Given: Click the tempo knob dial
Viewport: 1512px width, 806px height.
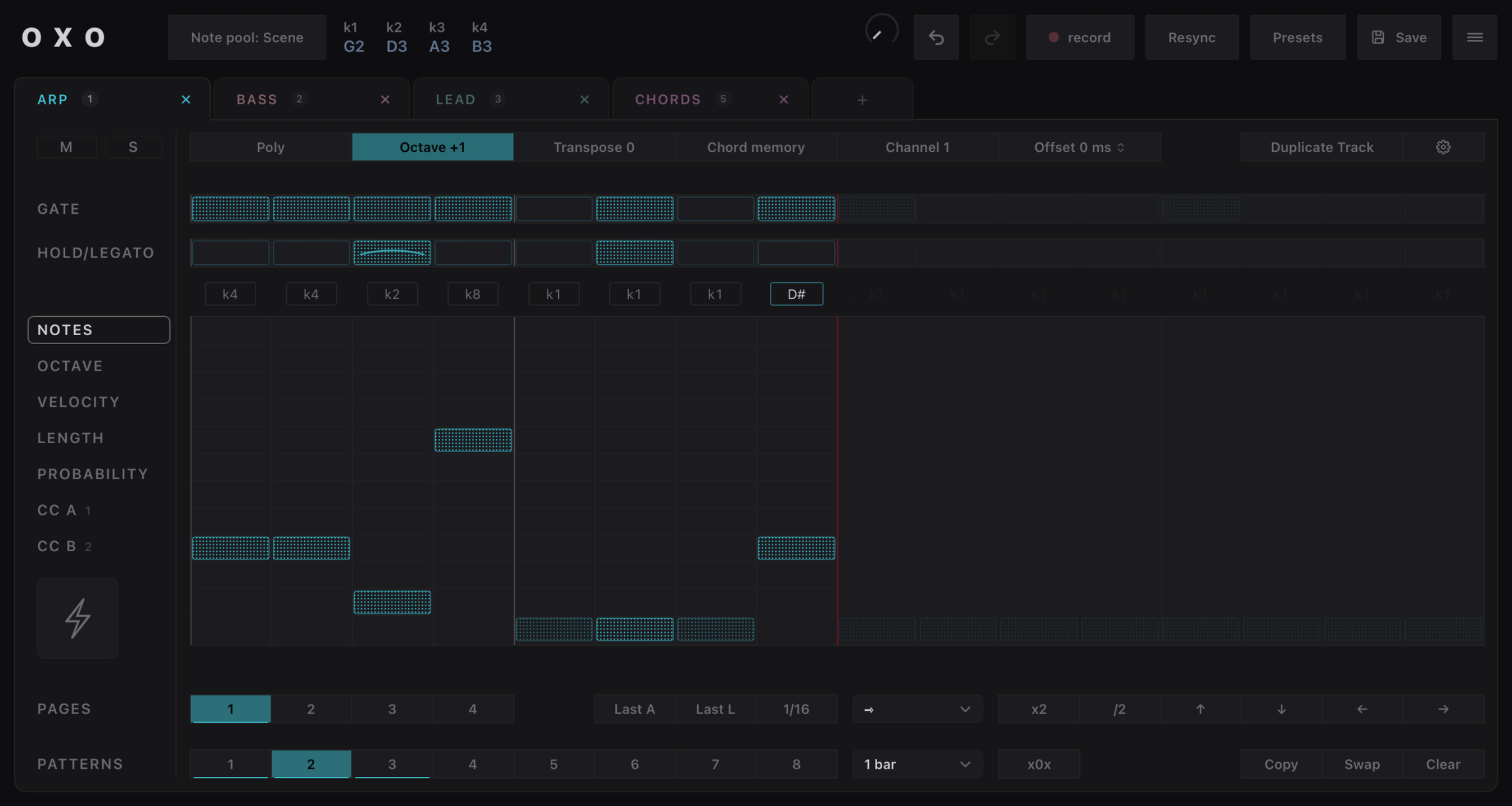Looking at the screenshot, I should coord(882,31).
